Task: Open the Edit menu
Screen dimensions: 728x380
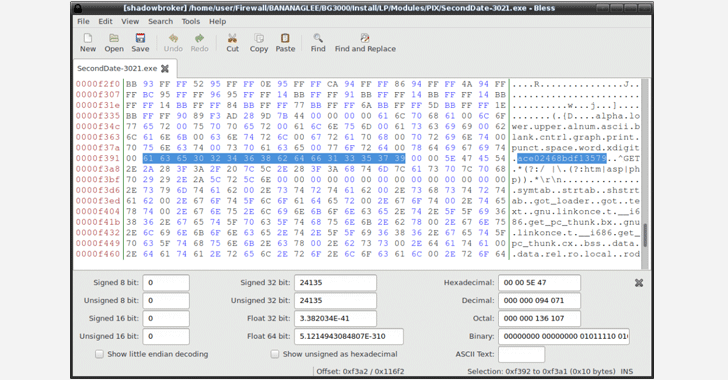Action: point(105,21)
